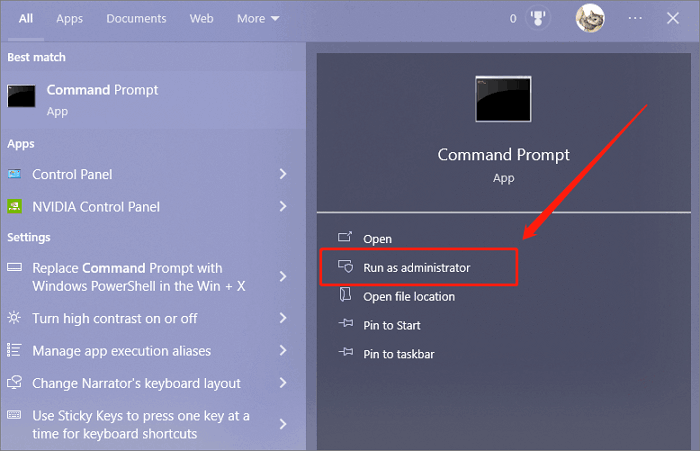Click Command Prompt title in preview pane
Image resolution: width=700 pixels, height=451 pixels.
coord(503,155)
